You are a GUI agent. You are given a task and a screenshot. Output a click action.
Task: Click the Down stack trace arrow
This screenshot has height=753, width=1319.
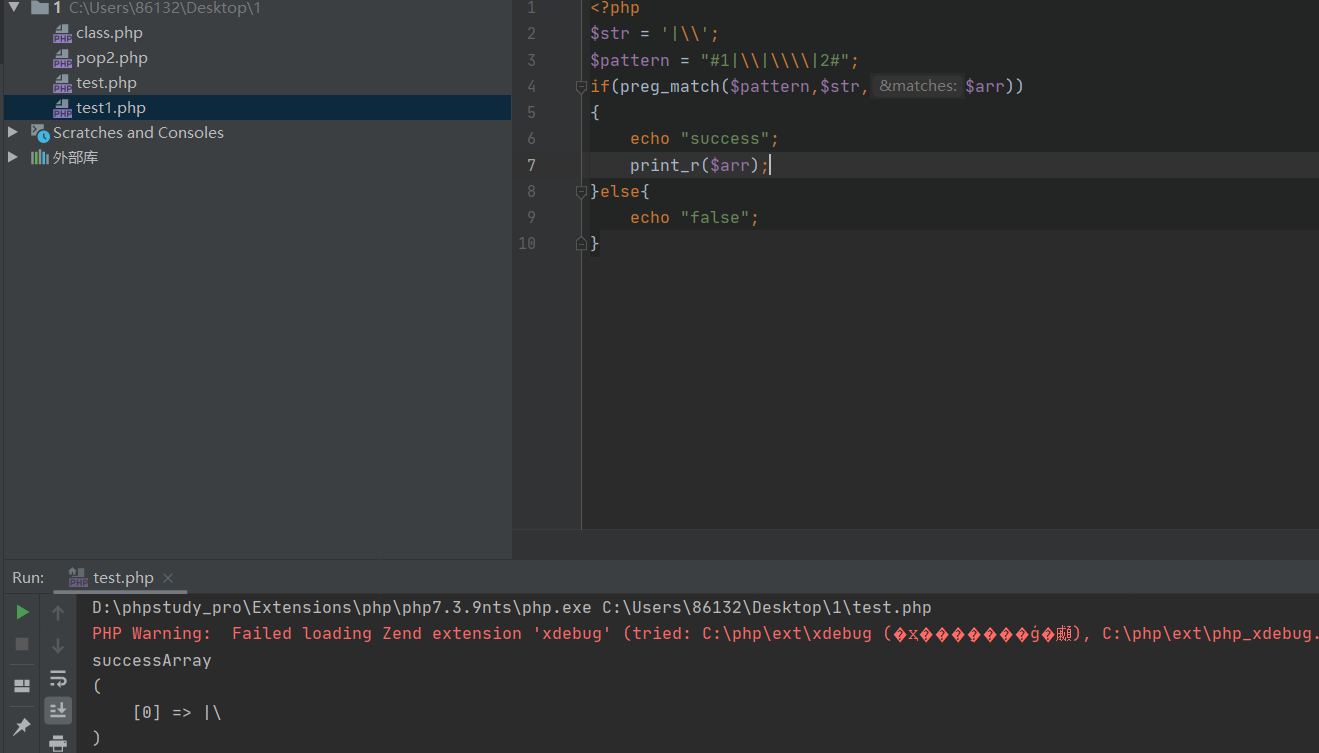pos(58,646)
